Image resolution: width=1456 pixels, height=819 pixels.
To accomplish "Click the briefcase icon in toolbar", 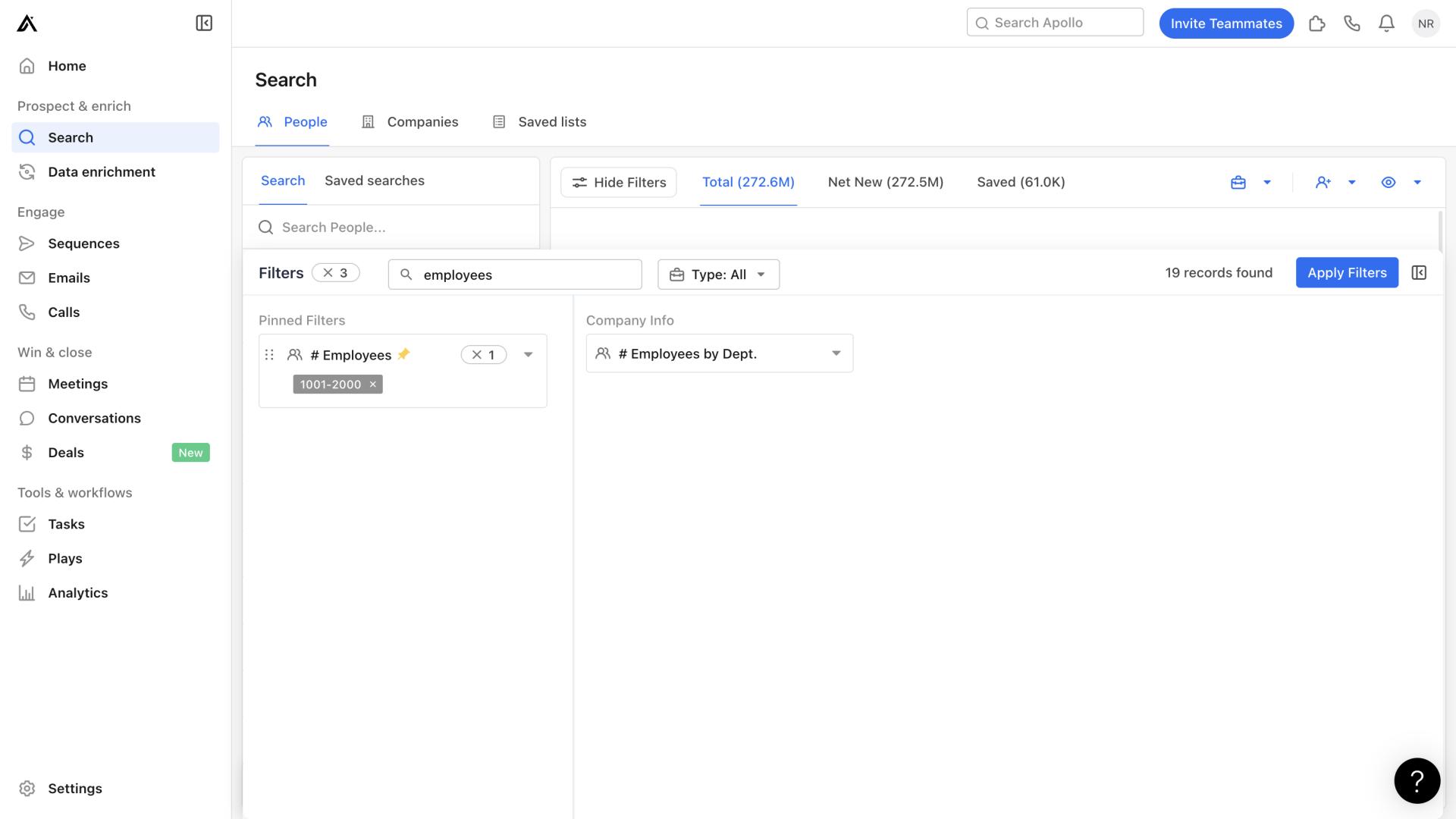I will 1238,182.
